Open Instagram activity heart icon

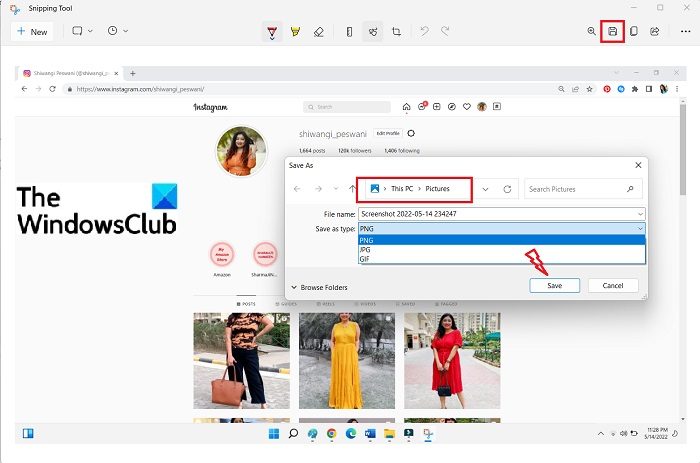[467, 107]
